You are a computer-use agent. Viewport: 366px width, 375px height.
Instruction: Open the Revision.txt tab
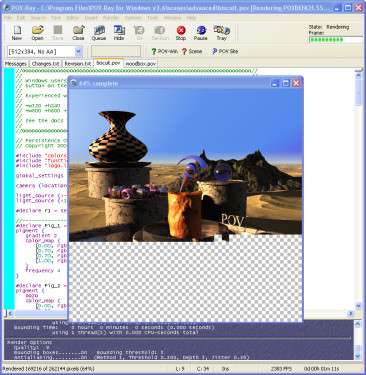click(78, 63)
